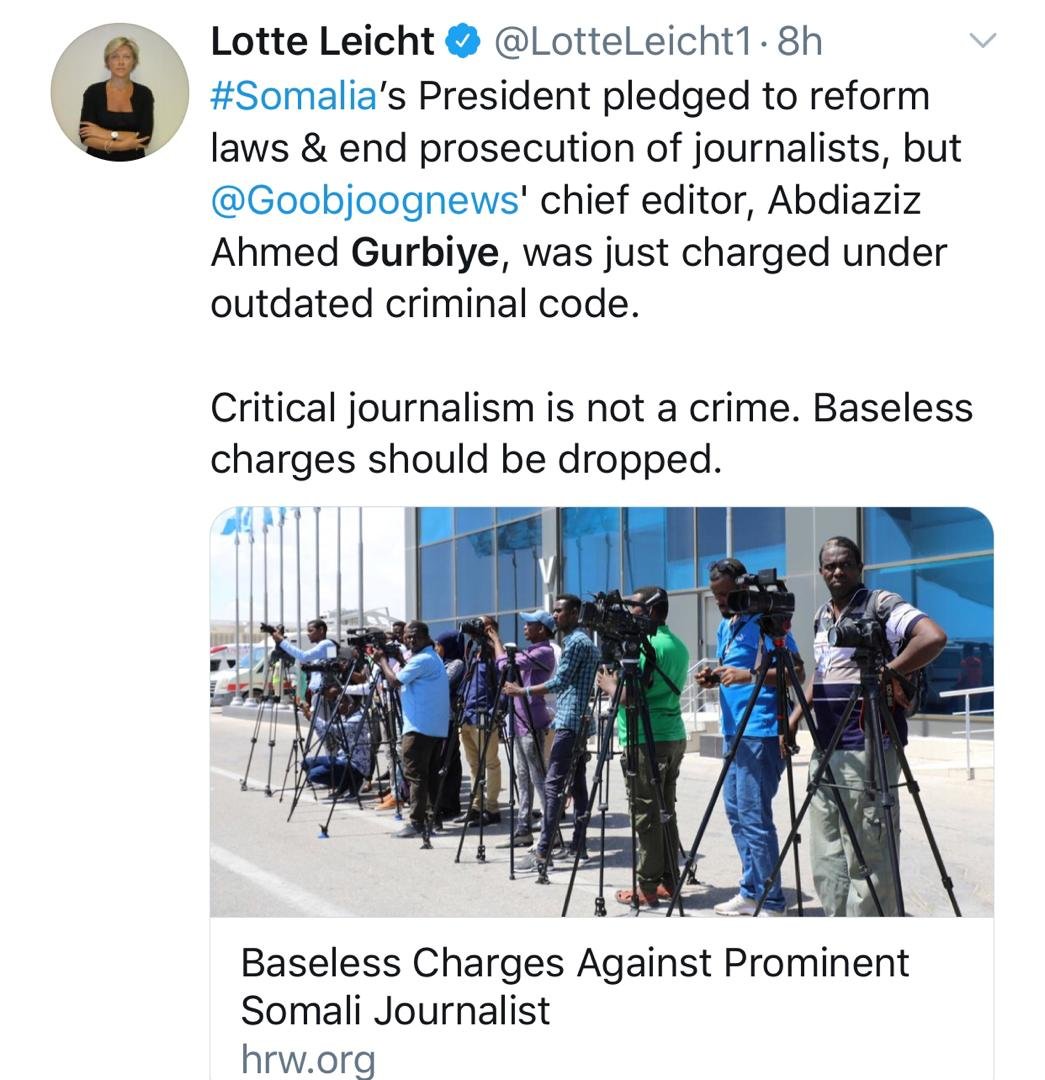Open the "Baseless Charges Against Prominent" headline
The height and width of the screenshot is (1080, 1045).
tap(575, 963)
